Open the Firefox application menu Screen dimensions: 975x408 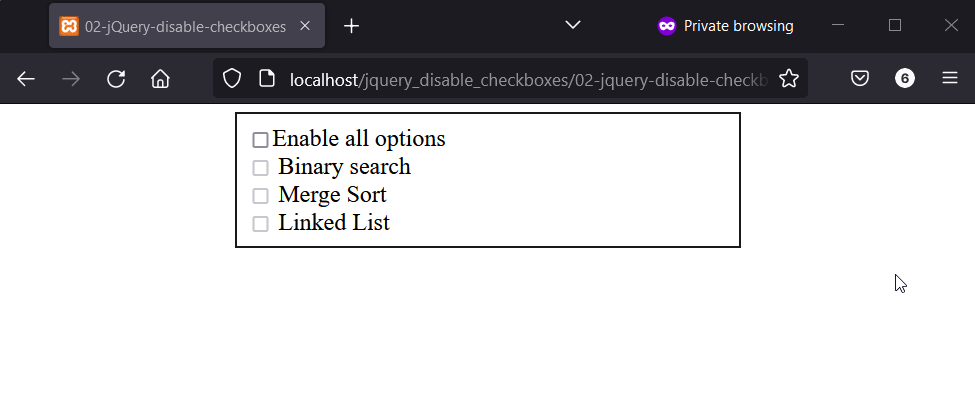click(950, 79)
